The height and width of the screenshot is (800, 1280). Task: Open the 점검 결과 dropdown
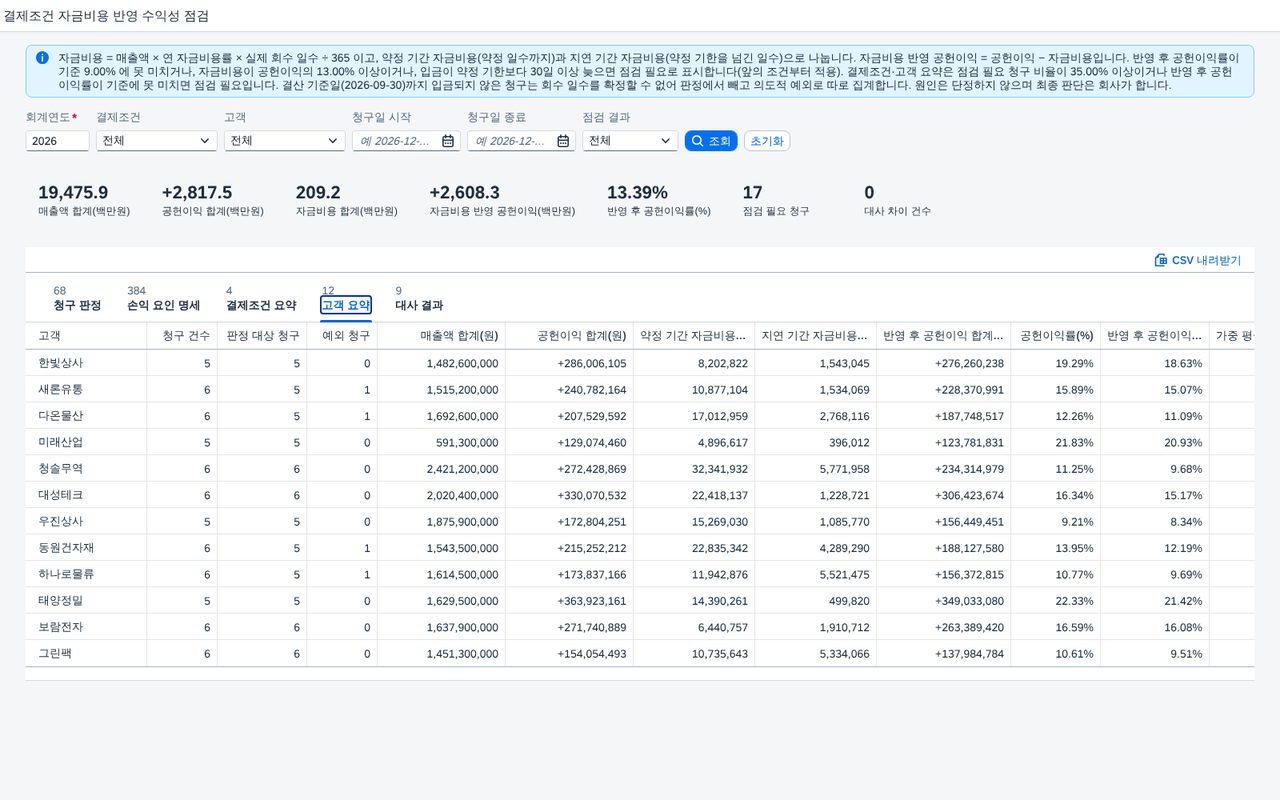[x=630, y=141]
